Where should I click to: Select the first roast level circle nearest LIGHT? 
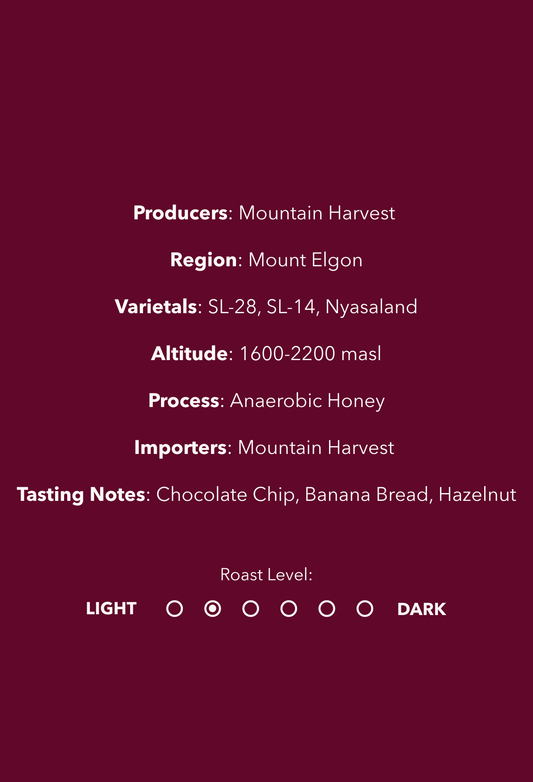pos(175,609)
